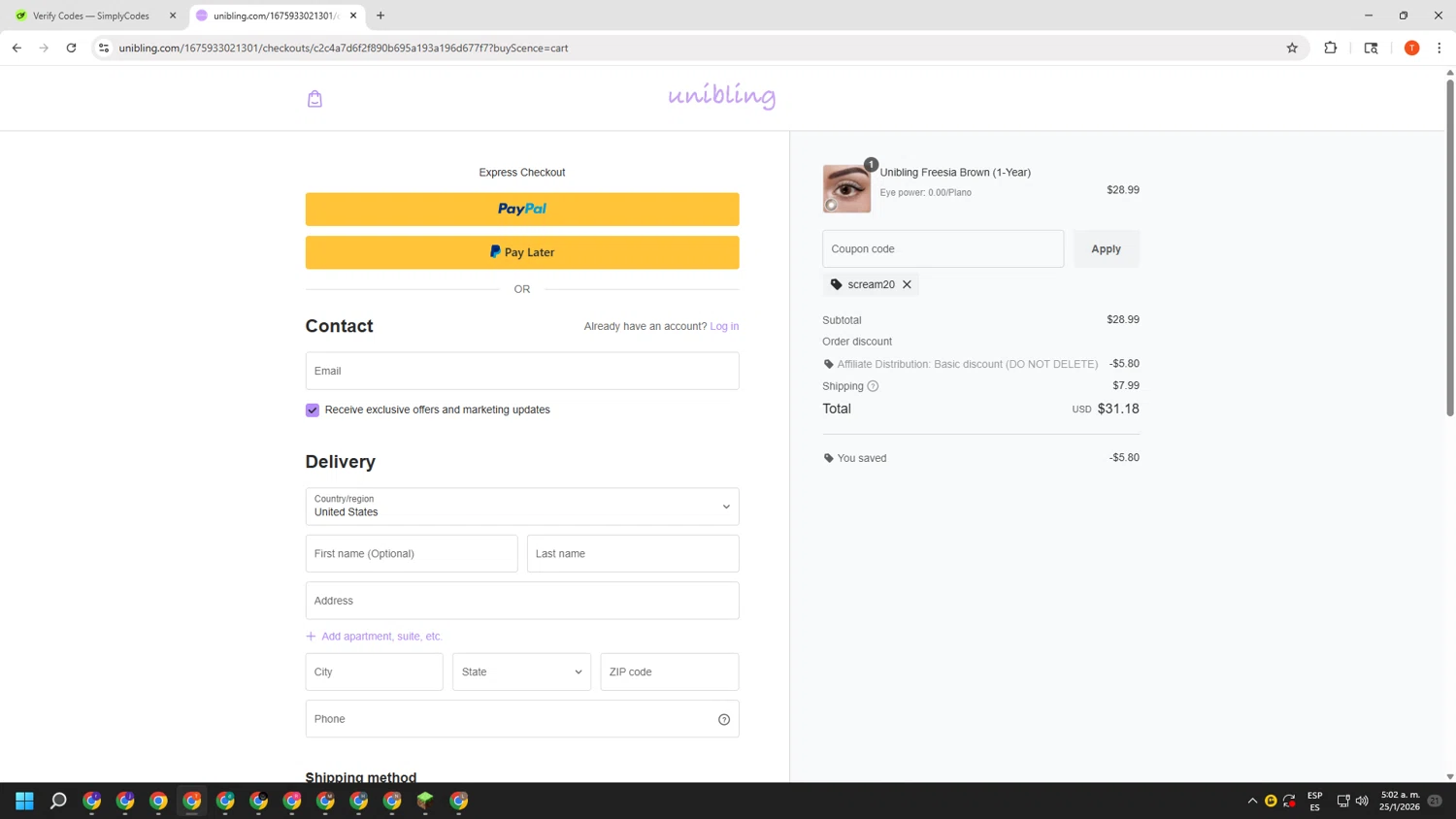Choose the Pay Later button
This screenshot has height=819, width=1456.
[x=522, y=252]
